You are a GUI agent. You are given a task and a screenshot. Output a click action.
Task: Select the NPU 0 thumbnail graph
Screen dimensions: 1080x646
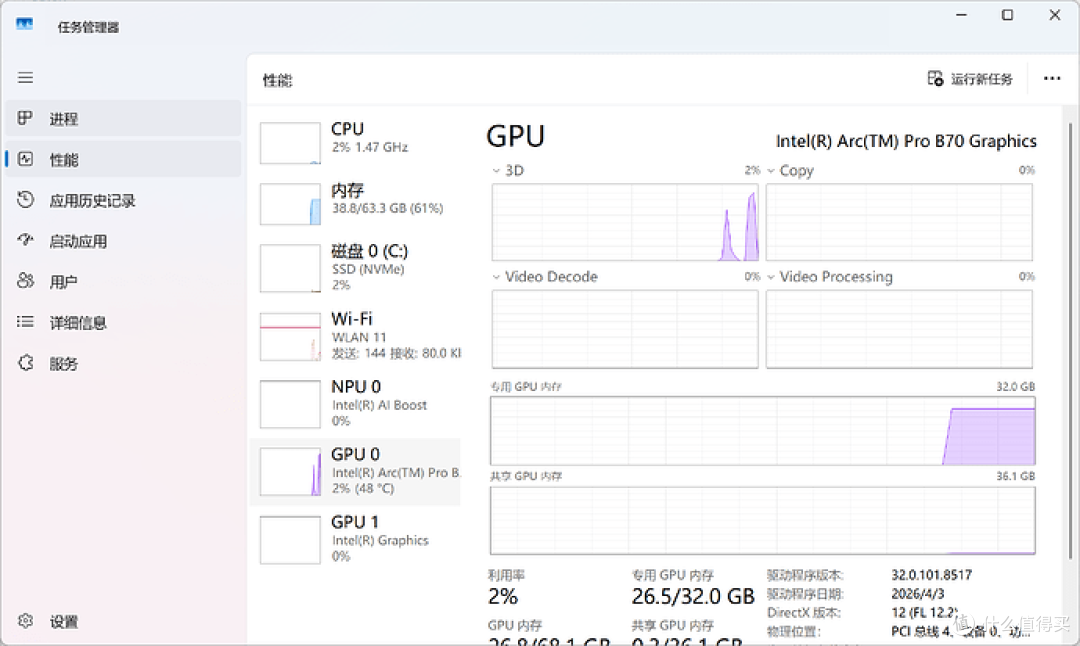coord(290,404)
